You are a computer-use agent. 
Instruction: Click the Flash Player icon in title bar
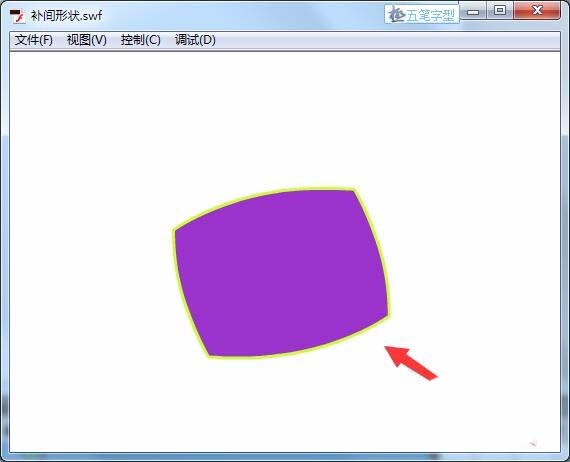click(x=17, y=16)
